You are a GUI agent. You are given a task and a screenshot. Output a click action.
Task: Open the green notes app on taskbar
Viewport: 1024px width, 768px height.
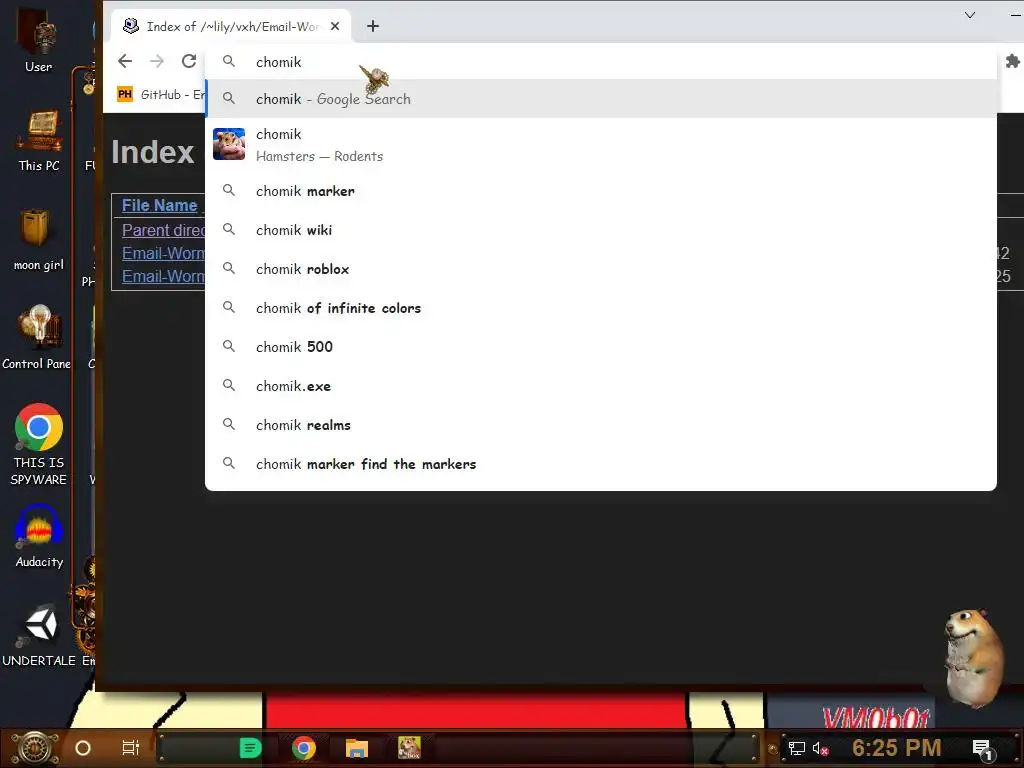250,748
